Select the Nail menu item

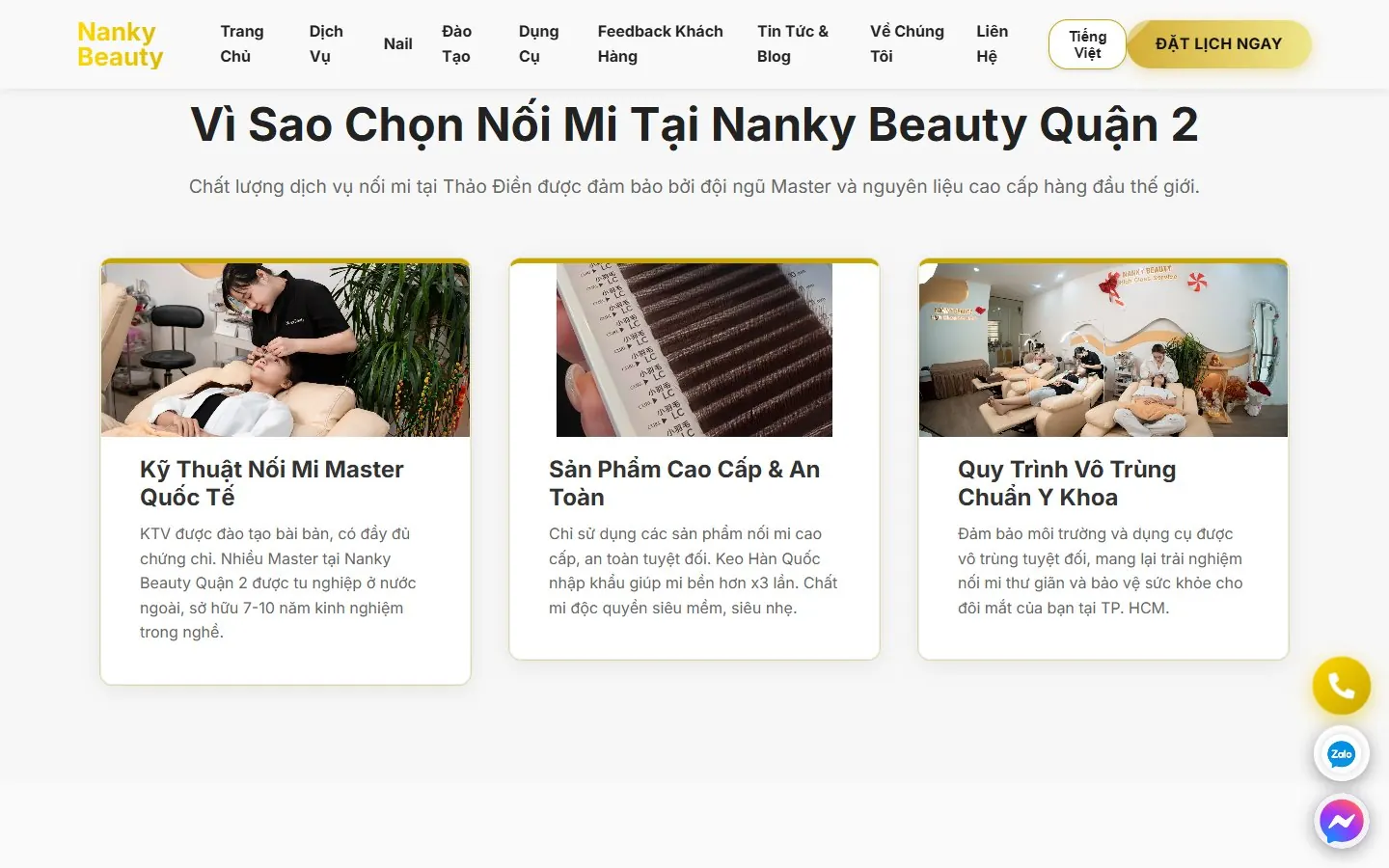(x=397, y=44)
